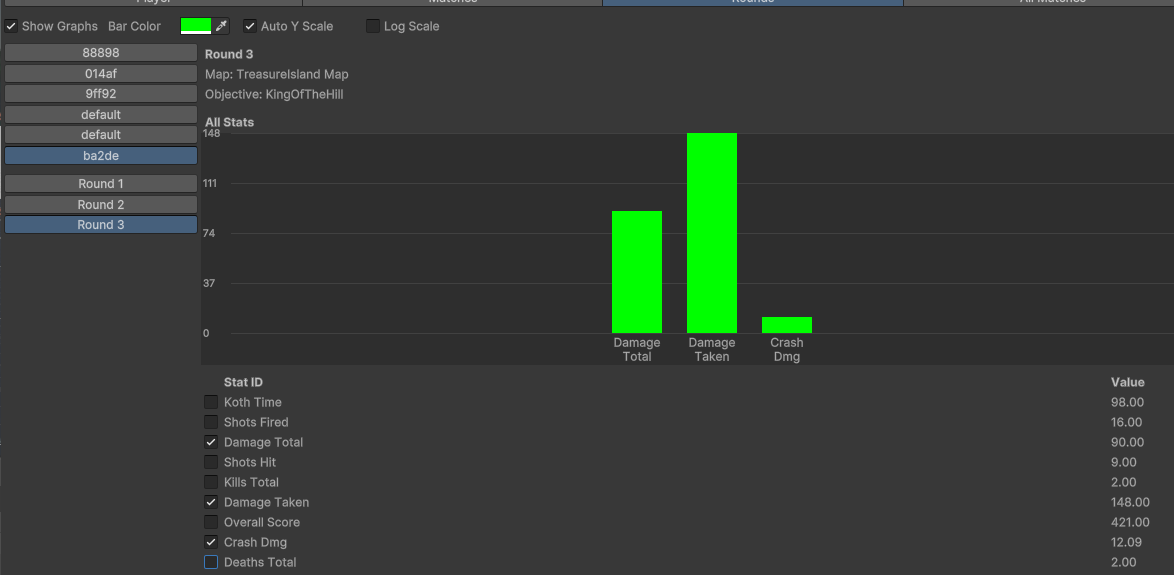This screenshot has height=575, width=1174.
Task: Check the Deaths Total checkbox
Action: point(211,562)
